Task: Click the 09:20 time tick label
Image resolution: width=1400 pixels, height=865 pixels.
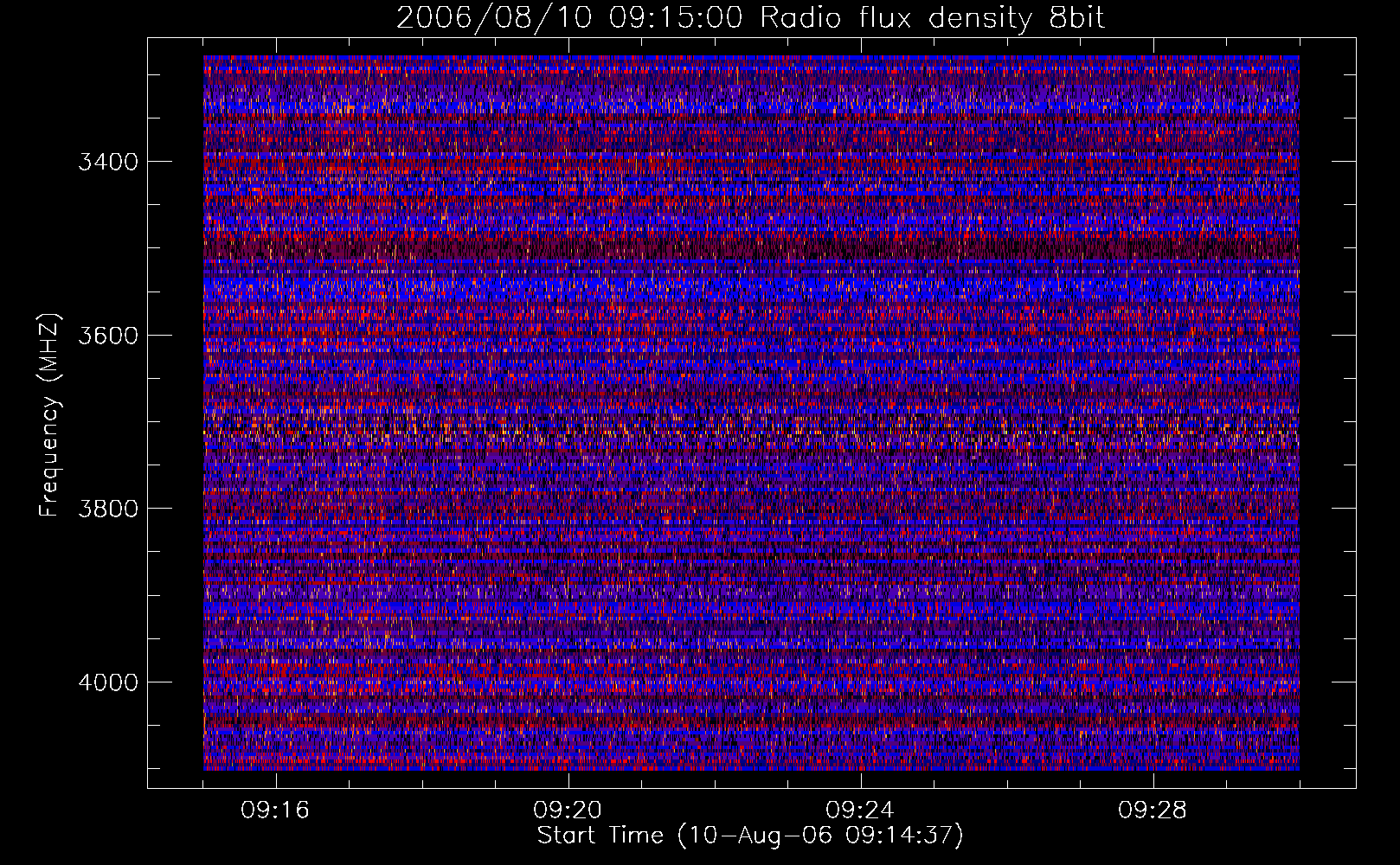Action: (x=568, y=811)
